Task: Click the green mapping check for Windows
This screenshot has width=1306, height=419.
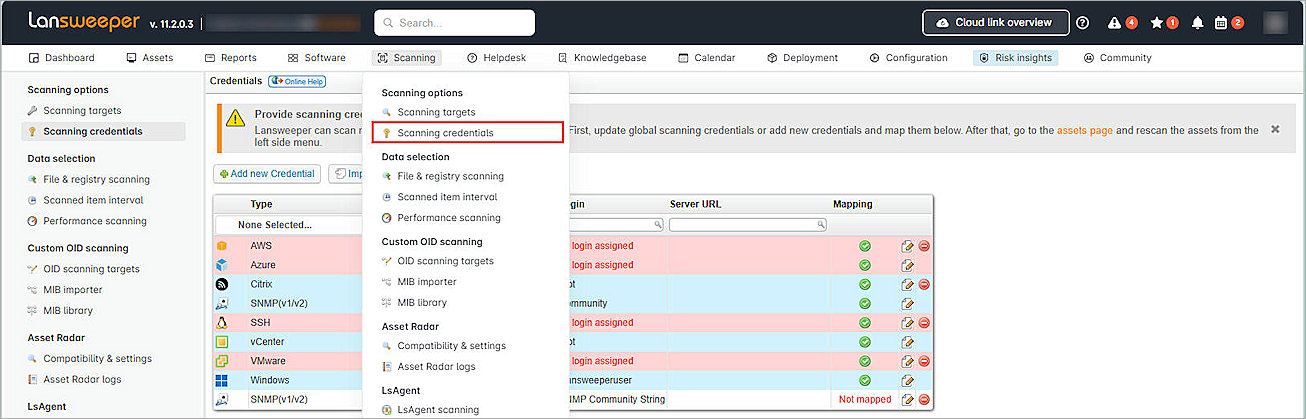Action: click(864, 380)
